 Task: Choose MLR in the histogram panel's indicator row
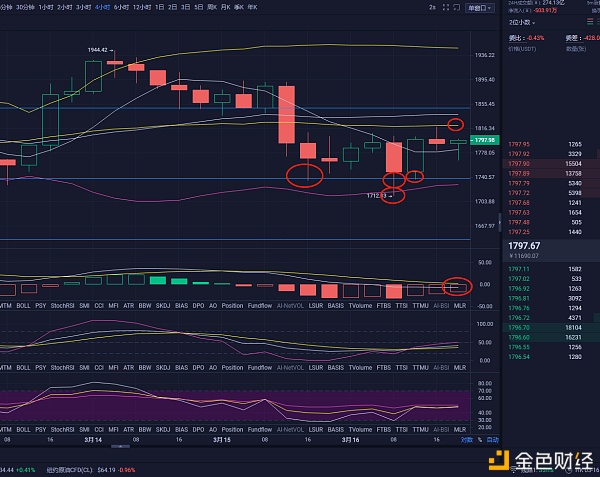point(460,306)
